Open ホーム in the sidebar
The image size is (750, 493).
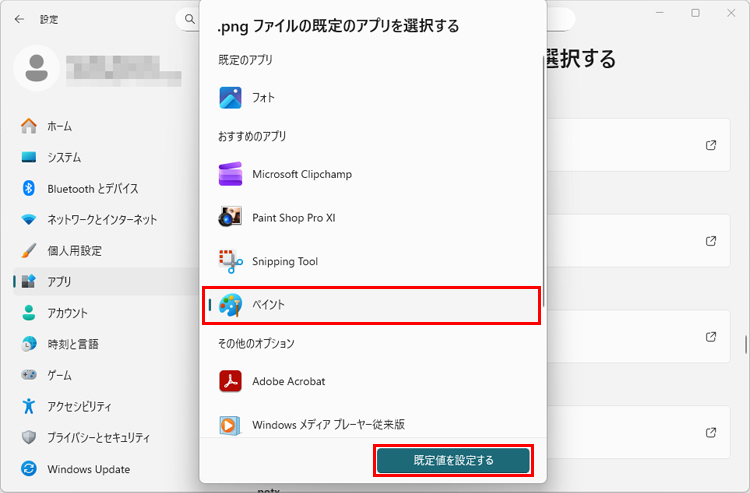60,127
